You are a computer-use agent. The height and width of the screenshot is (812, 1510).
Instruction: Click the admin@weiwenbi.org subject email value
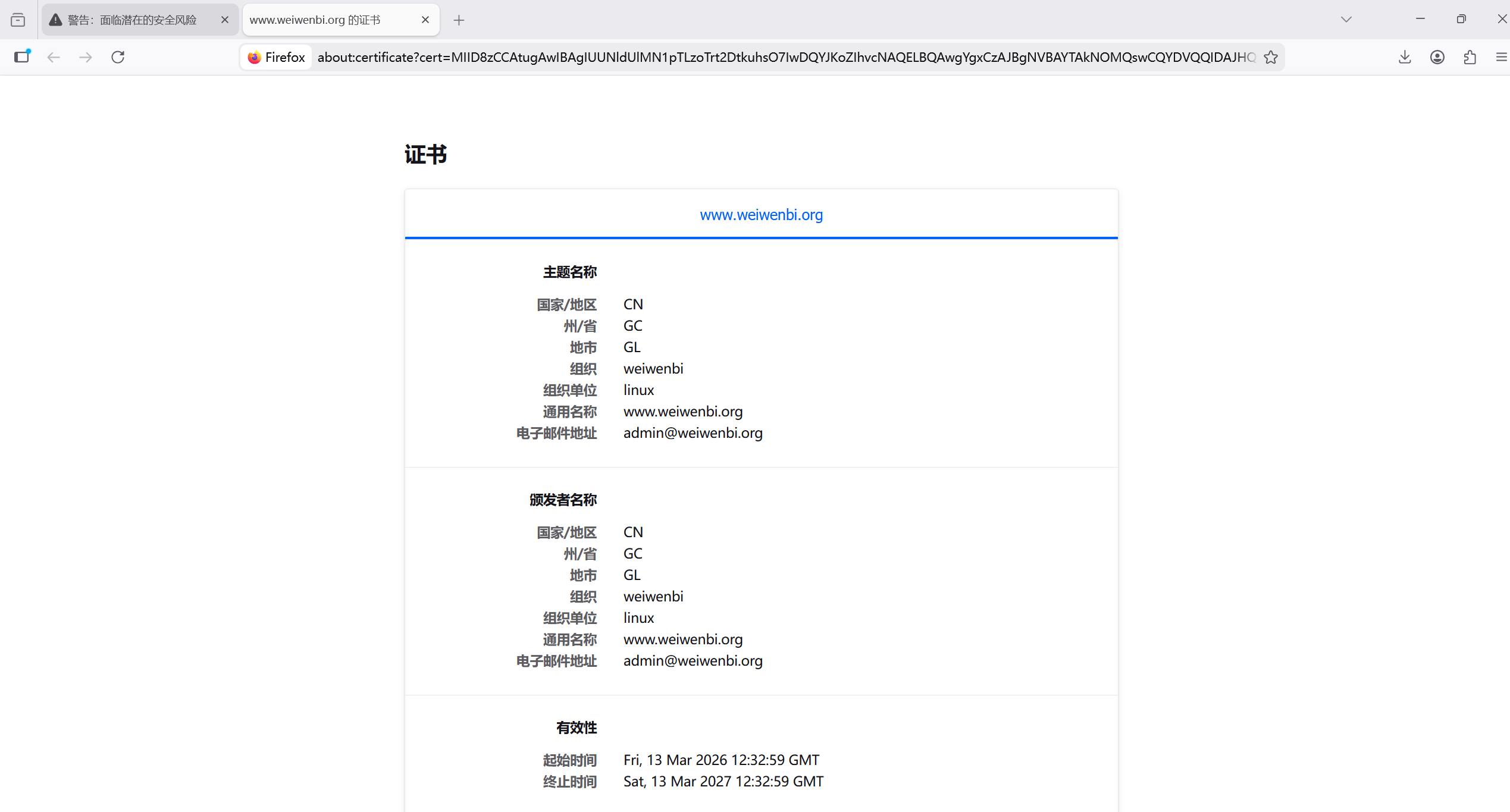tap(693, 433)
